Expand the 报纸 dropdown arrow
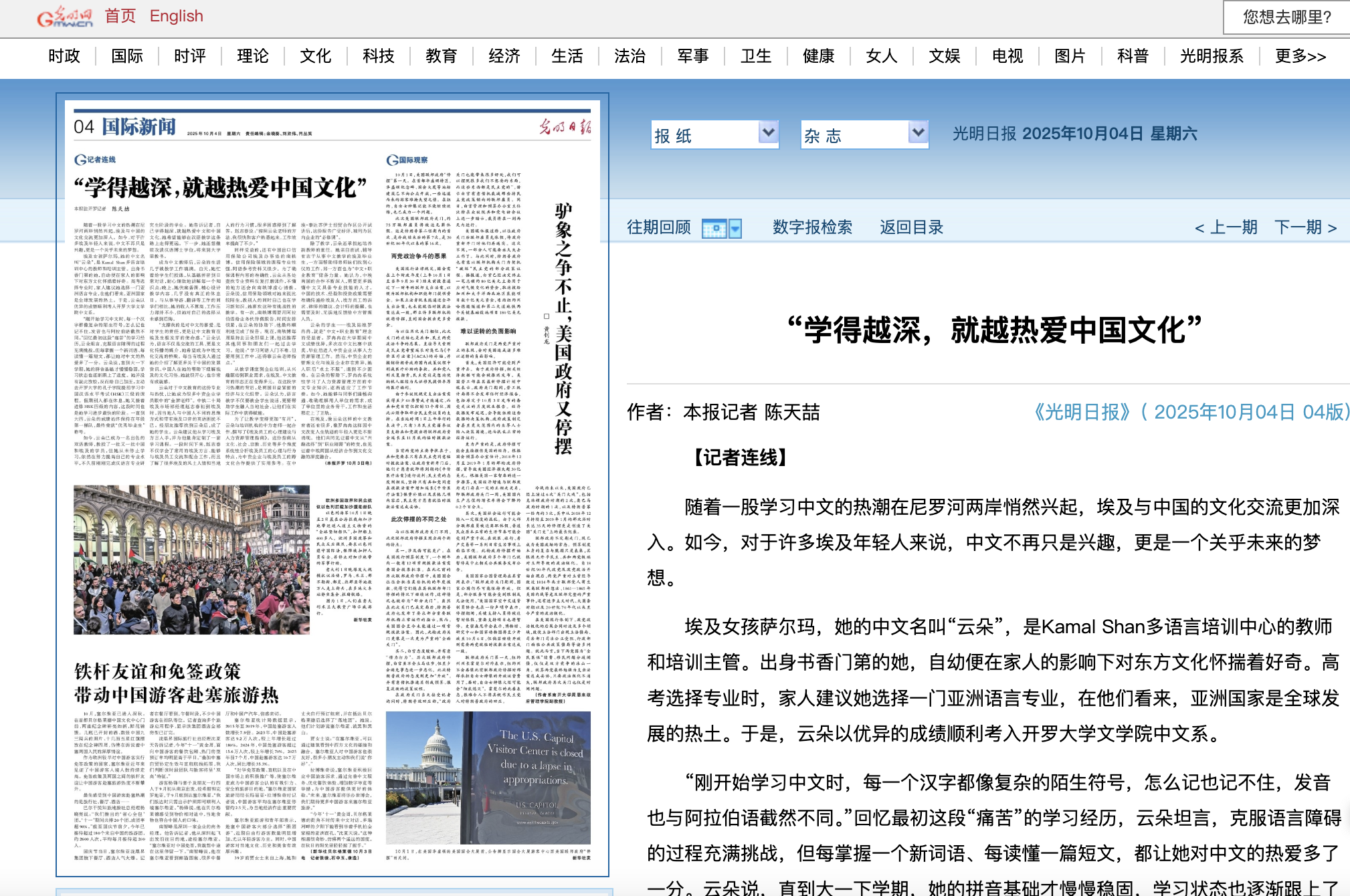The width and height of the screenshot is (1350, 896). (768, 132)
